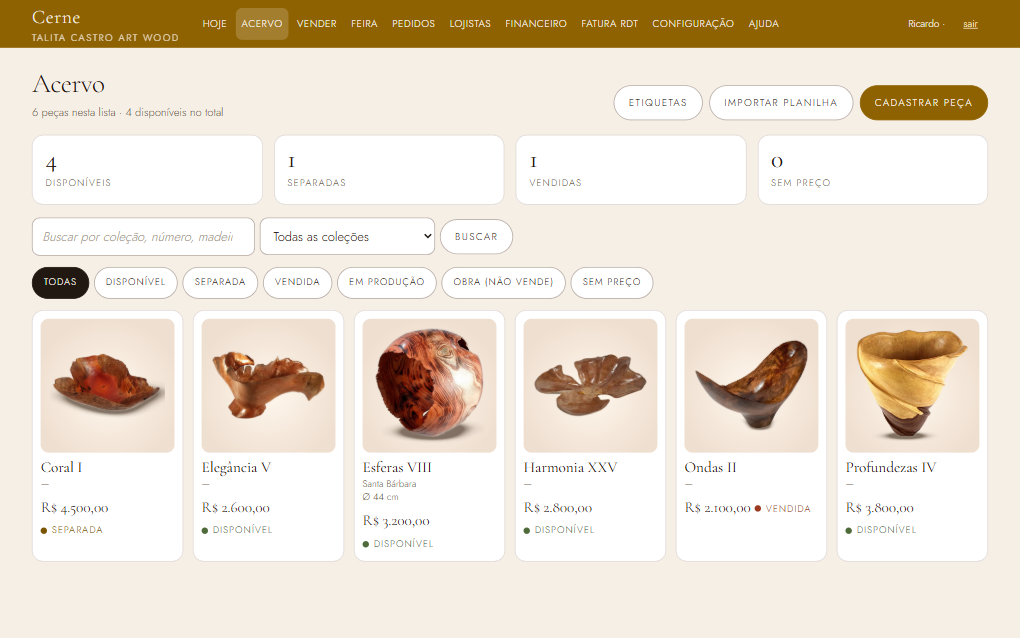Viewport: 1020px width, 638px height.
Task: Switch to the Vender section
Action: (x=317, y=24)
